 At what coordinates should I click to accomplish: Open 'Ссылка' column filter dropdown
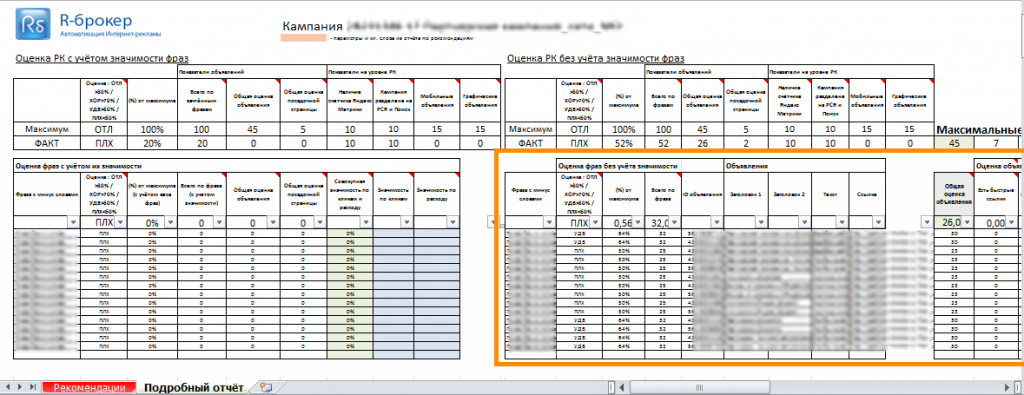click(879, 223)
